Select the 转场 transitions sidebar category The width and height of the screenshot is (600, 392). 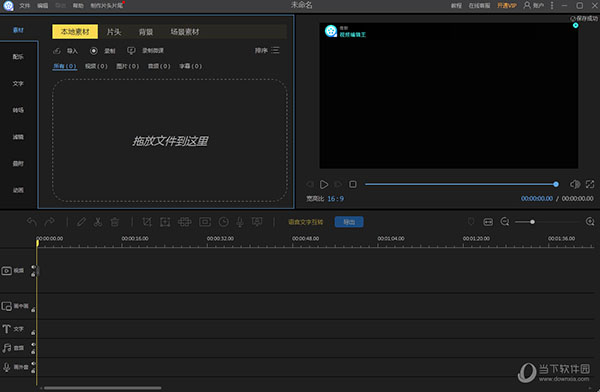18,110
